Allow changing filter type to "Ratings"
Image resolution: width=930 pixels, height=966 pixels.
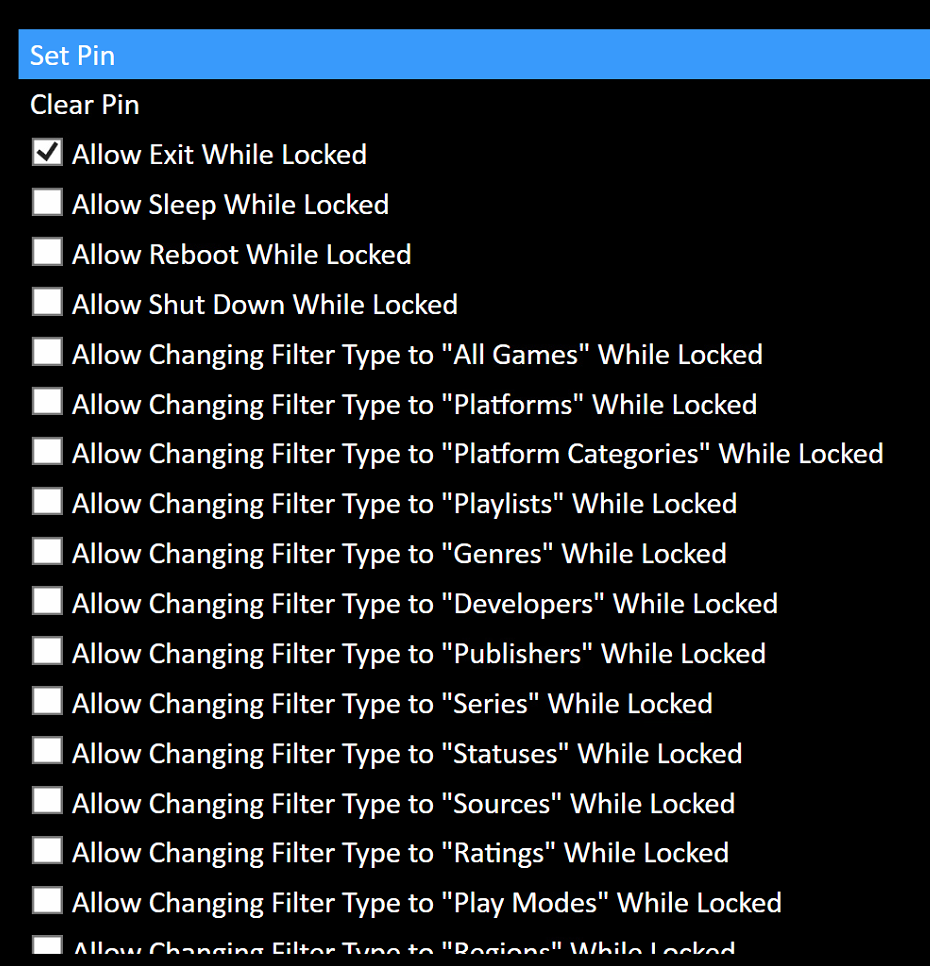(47, 852)
